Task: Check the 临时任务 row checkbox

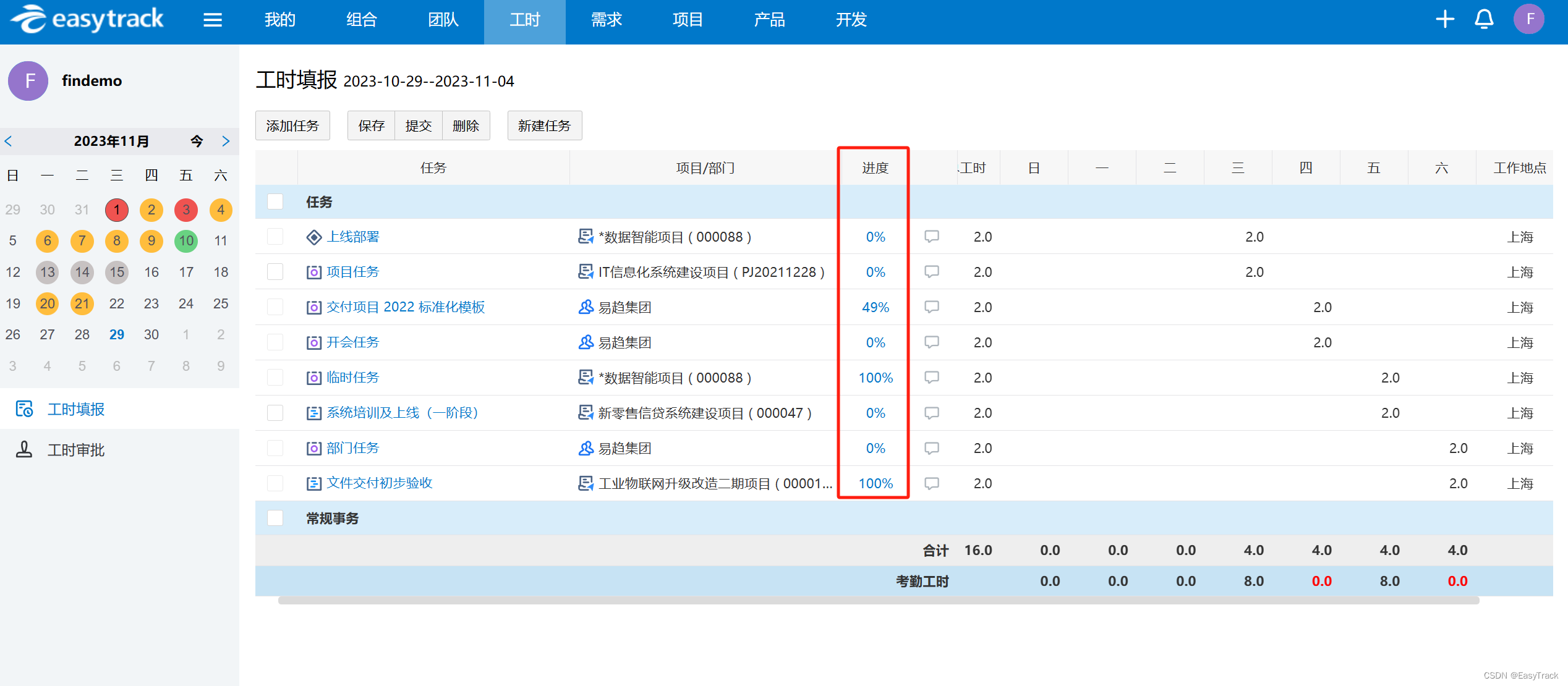Action: 275,378
